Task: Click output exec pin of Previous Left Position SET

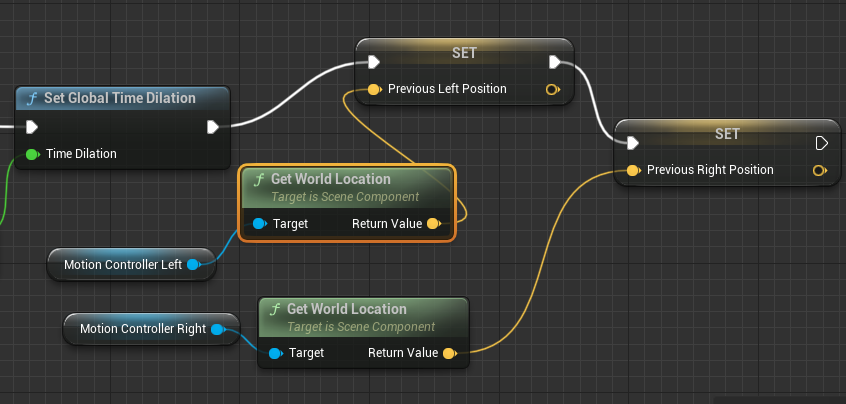Action: coord(555,62)
